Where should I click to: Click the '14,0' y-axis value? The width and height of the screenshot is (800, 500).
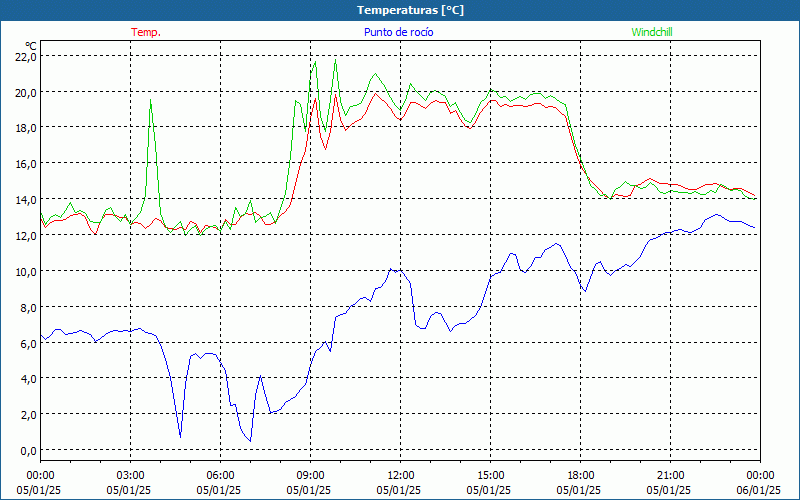click(x=26, y=199)
